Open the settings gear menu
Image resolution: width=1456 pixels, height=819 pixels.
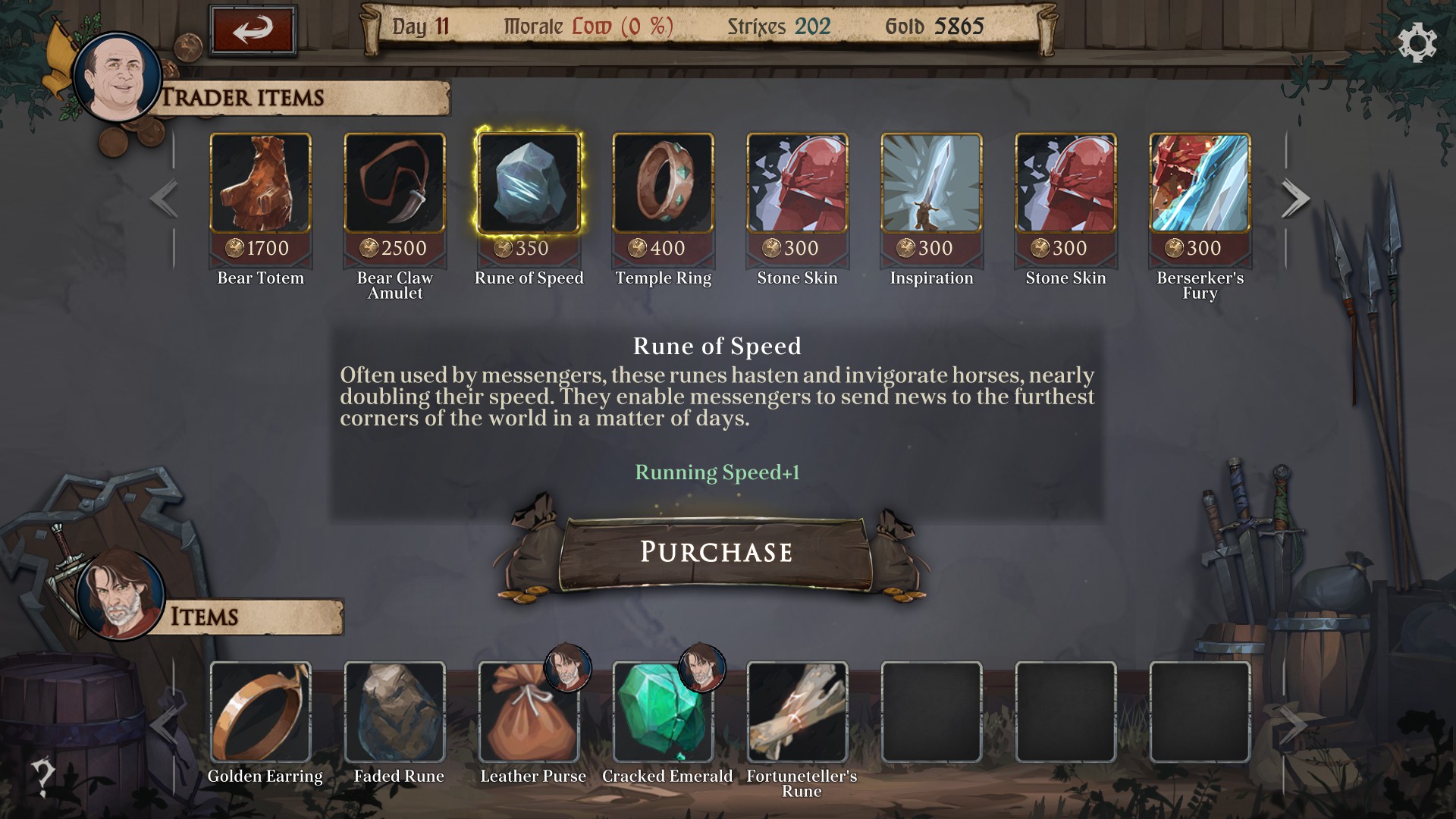click(x=1417, y=42)
